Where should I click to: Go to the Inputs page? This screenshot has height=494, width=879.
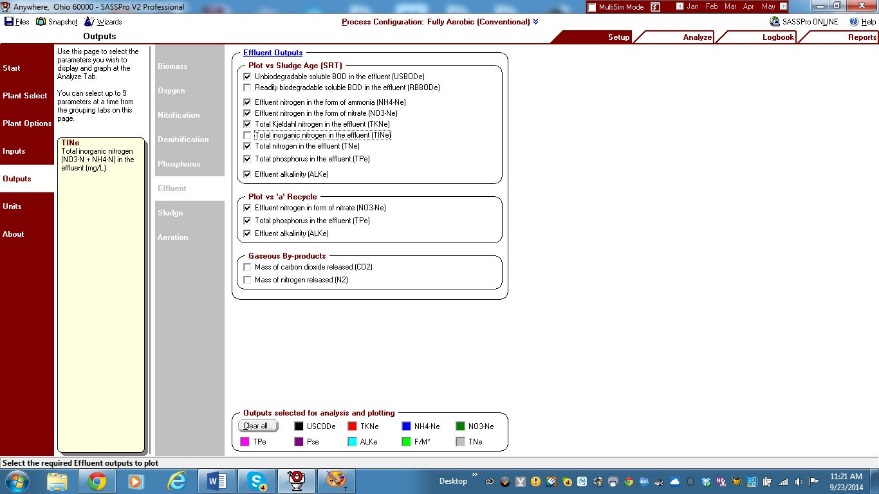[14, 151]
